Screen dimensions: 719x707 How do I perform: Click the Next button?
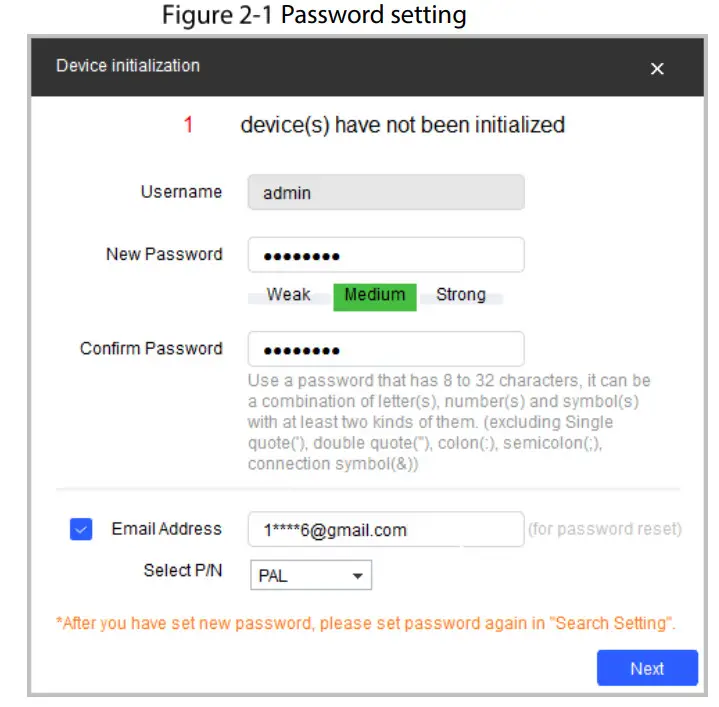646,668
